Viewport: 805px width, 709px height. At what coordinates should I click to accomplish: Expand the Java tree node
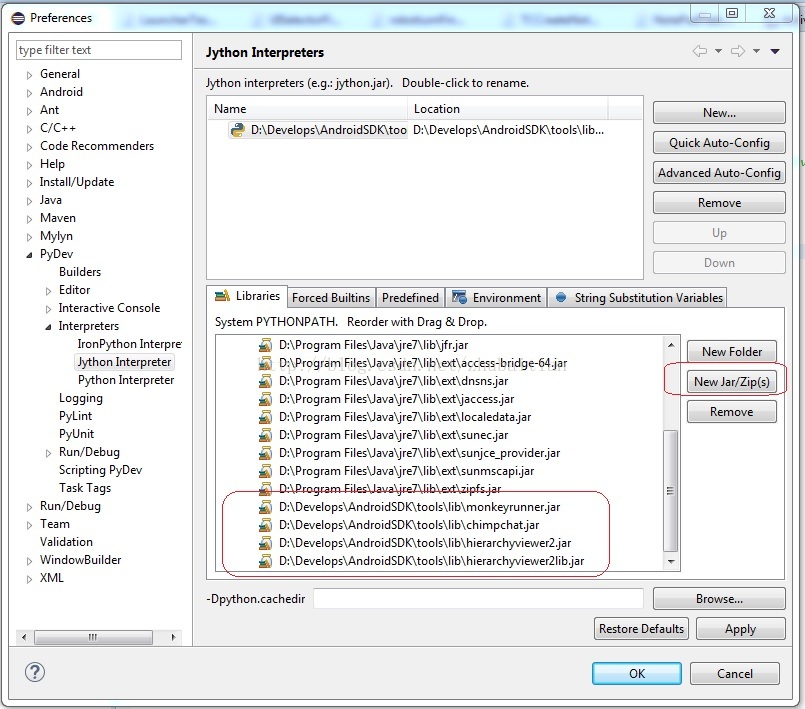click(29, 201)
